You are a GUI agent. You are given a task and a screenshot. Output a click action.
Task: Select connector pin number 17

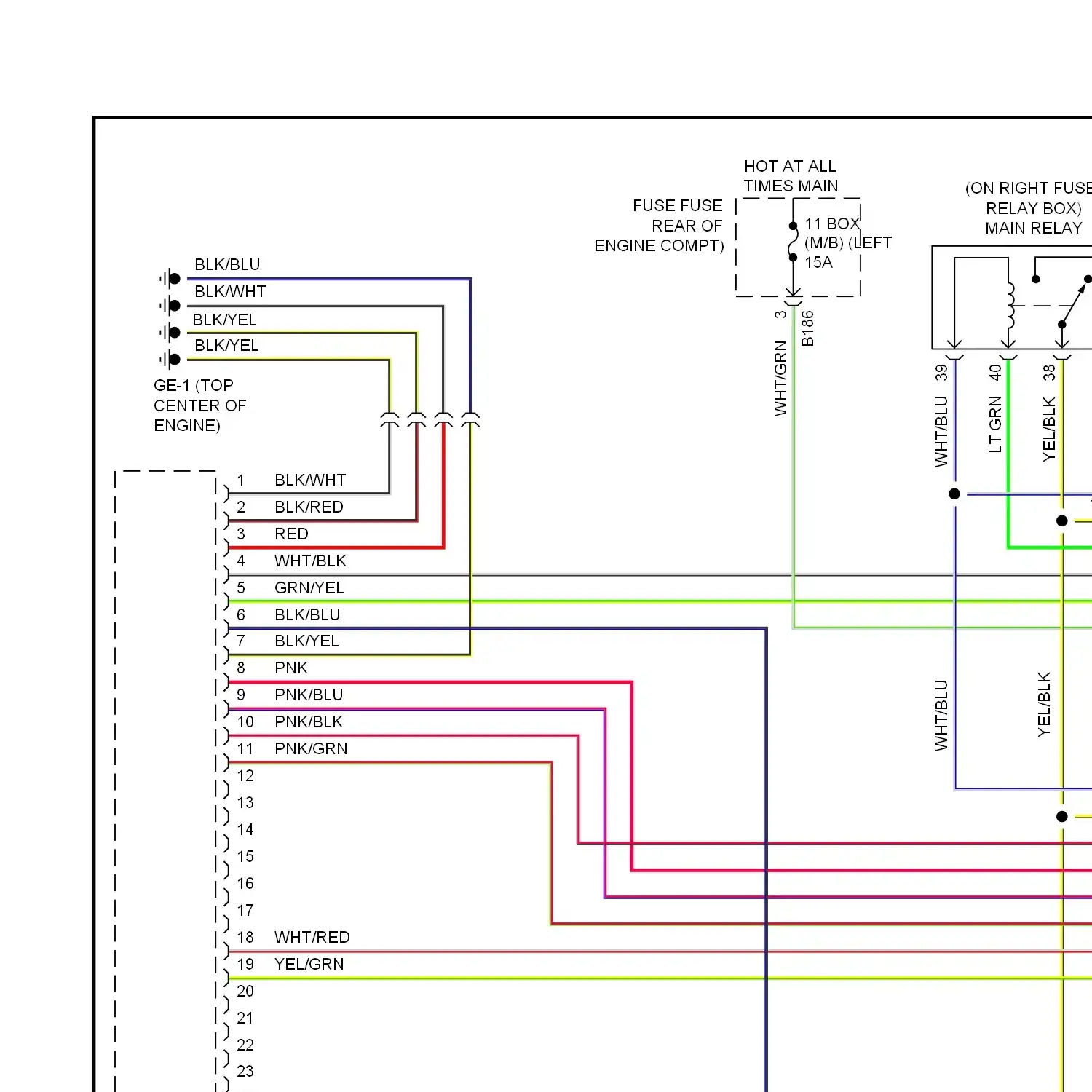(x=245, y=911)
